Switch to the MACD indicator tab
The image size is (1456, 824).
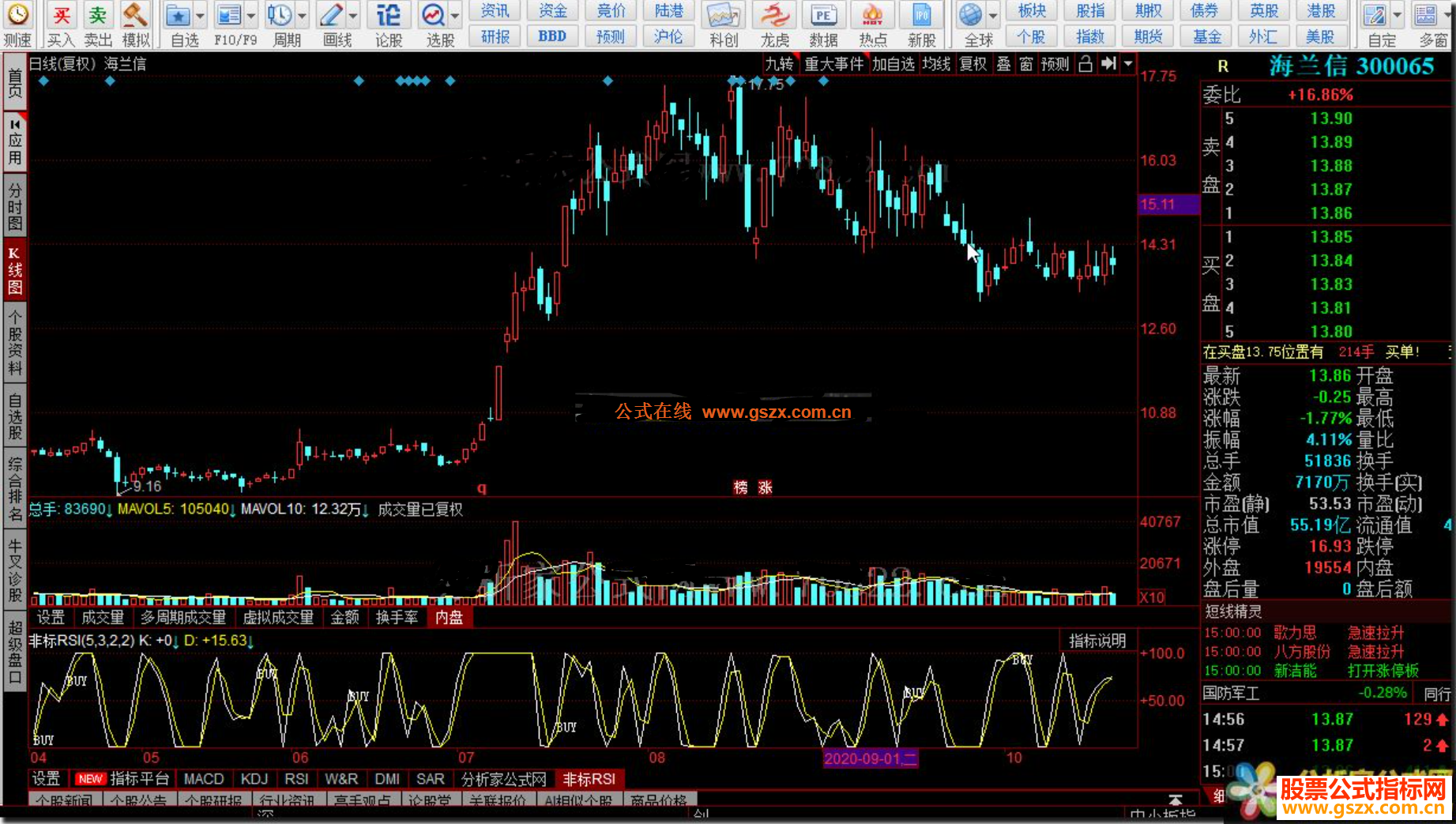pos(204,779)
